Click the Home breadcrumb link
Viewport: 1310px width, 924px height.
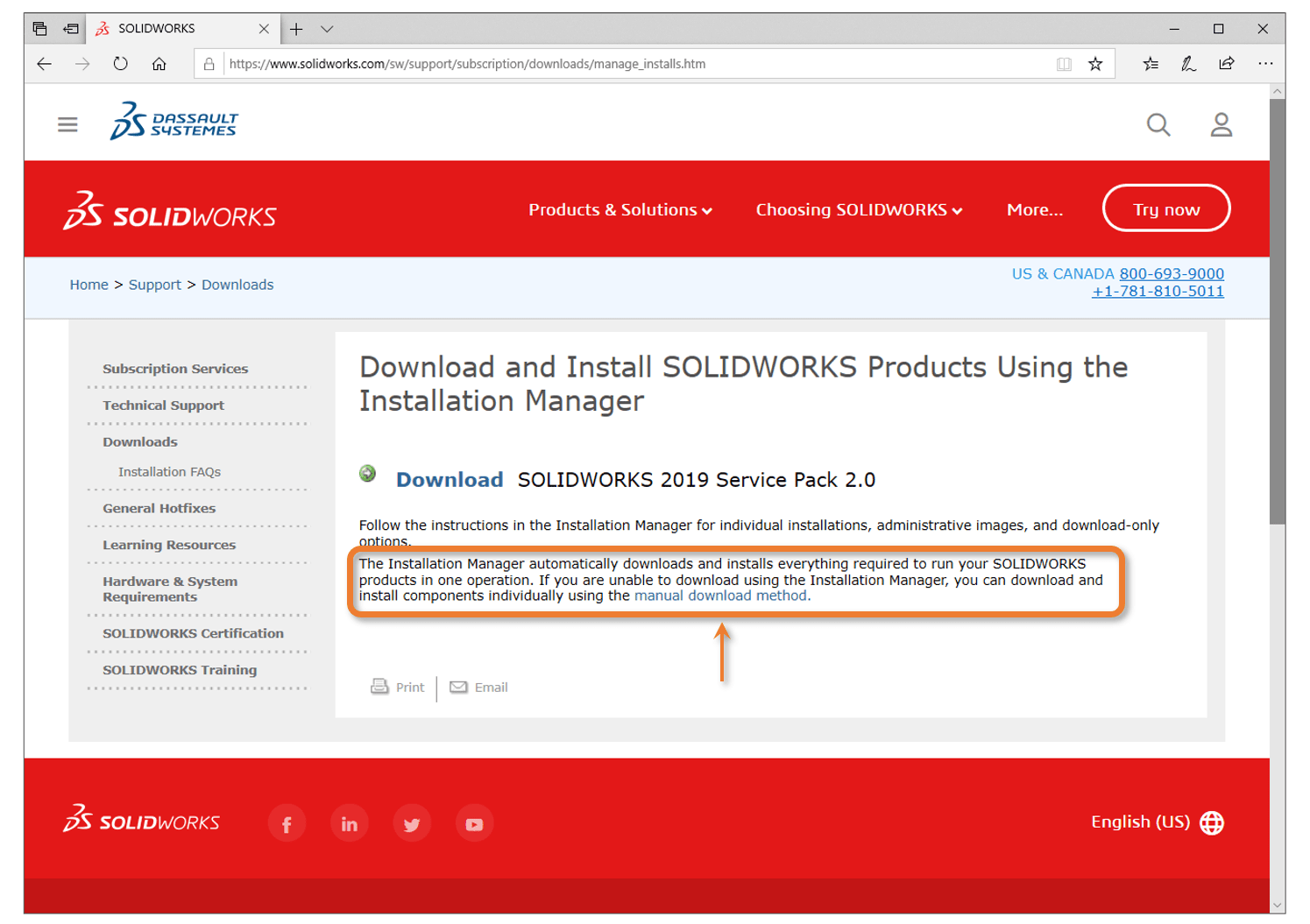coord(89,285)
